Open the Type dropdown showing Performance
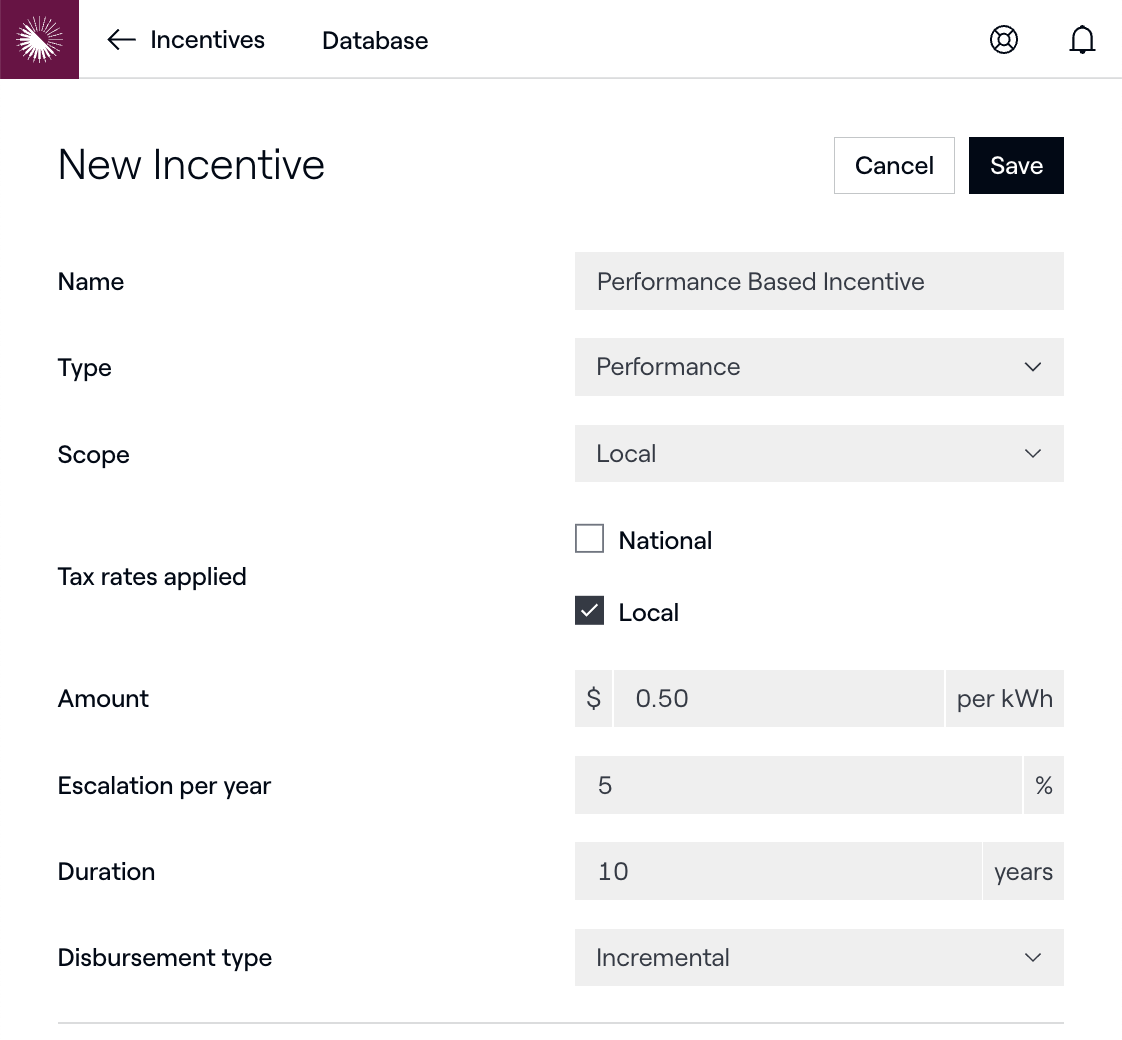This screenshot has height=1040, width=1122. point(818,367)
